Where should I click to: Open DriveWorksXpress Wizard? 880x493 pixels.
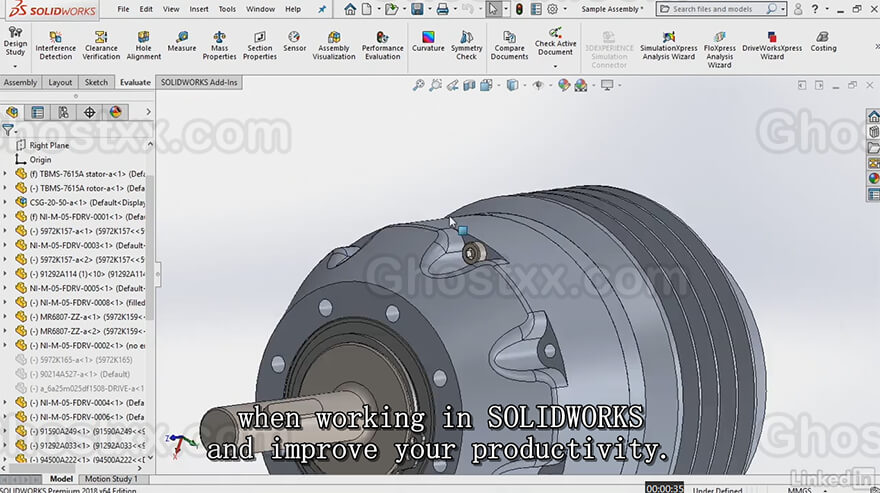[x=772, y=46]
